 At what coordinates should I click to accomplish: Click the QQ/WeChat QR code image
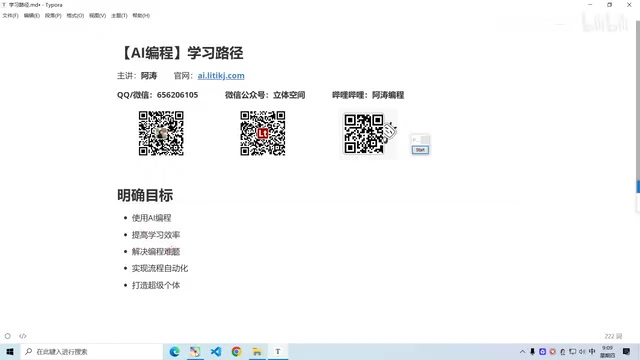coord(161,133)
